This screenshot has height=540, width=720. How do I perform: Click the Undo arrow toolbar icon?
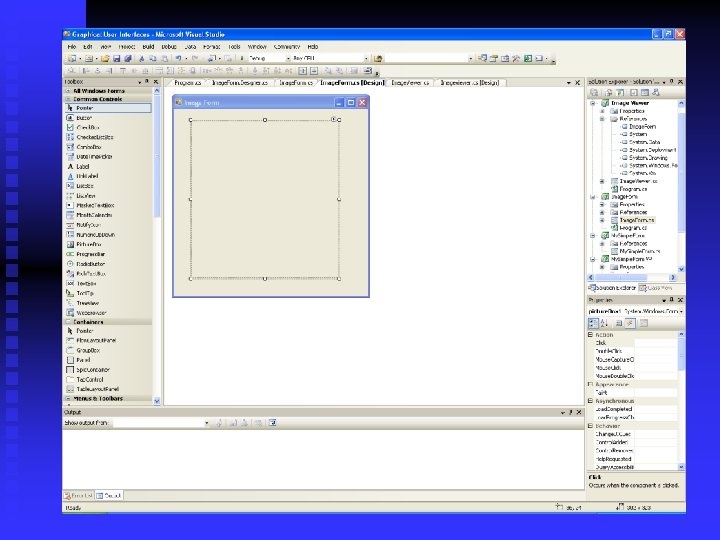178,59
